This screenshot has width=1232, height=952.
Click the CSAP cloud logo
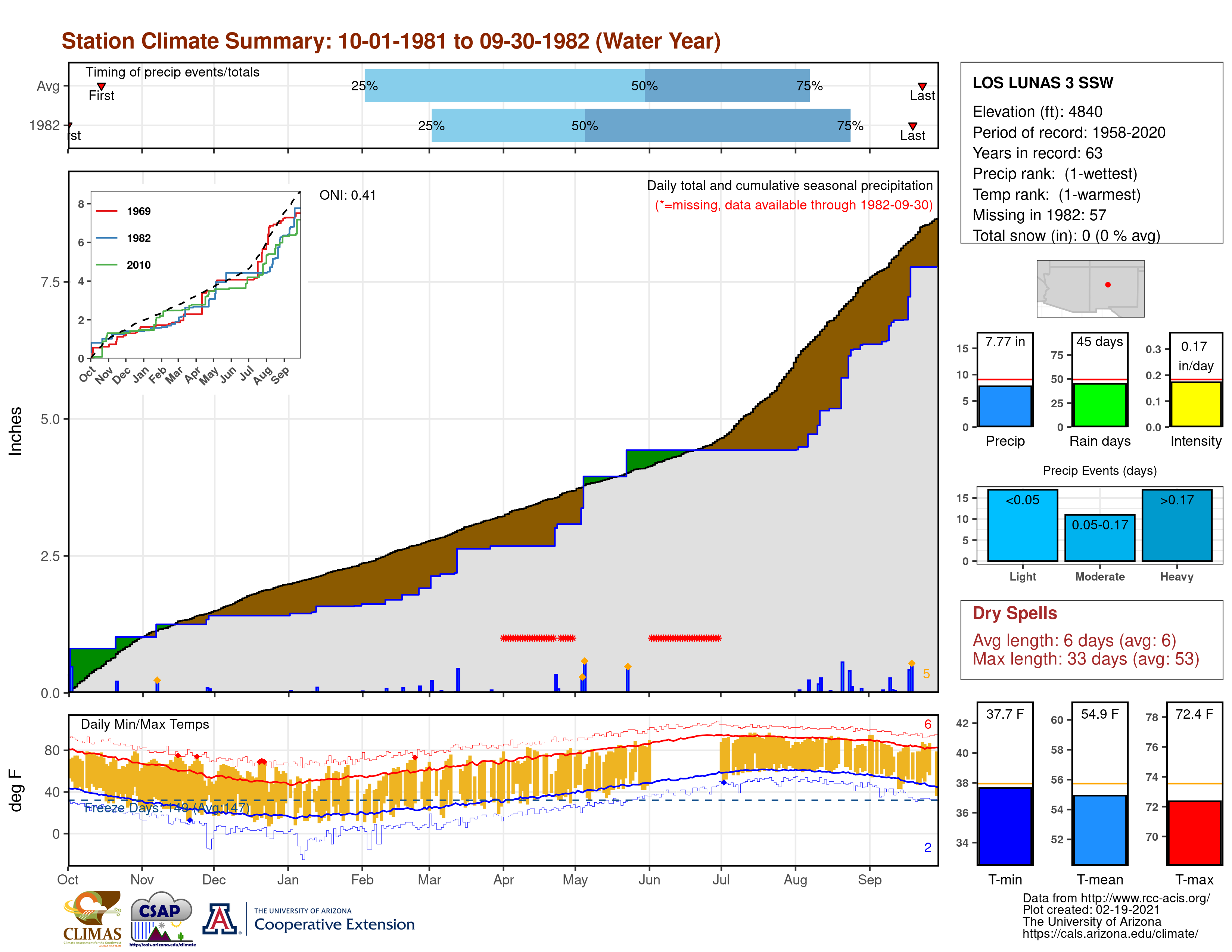(x=162, y=918)
